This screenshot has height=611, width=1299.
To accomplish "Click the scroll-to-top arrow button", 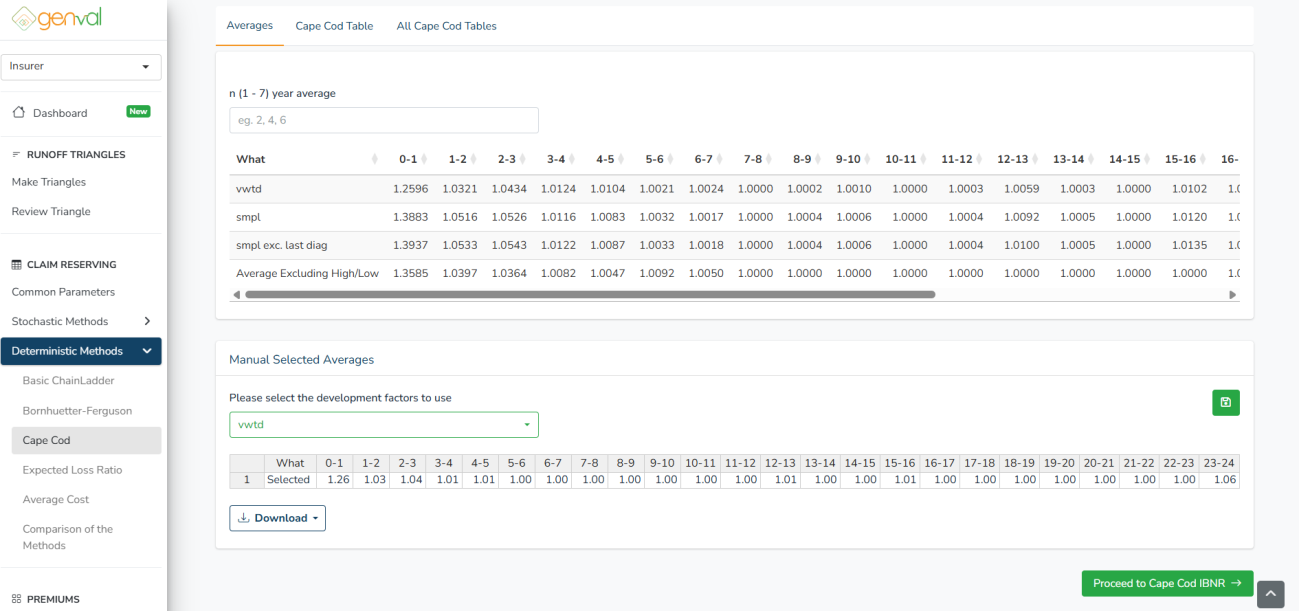I will click(x=1270, y=594).
